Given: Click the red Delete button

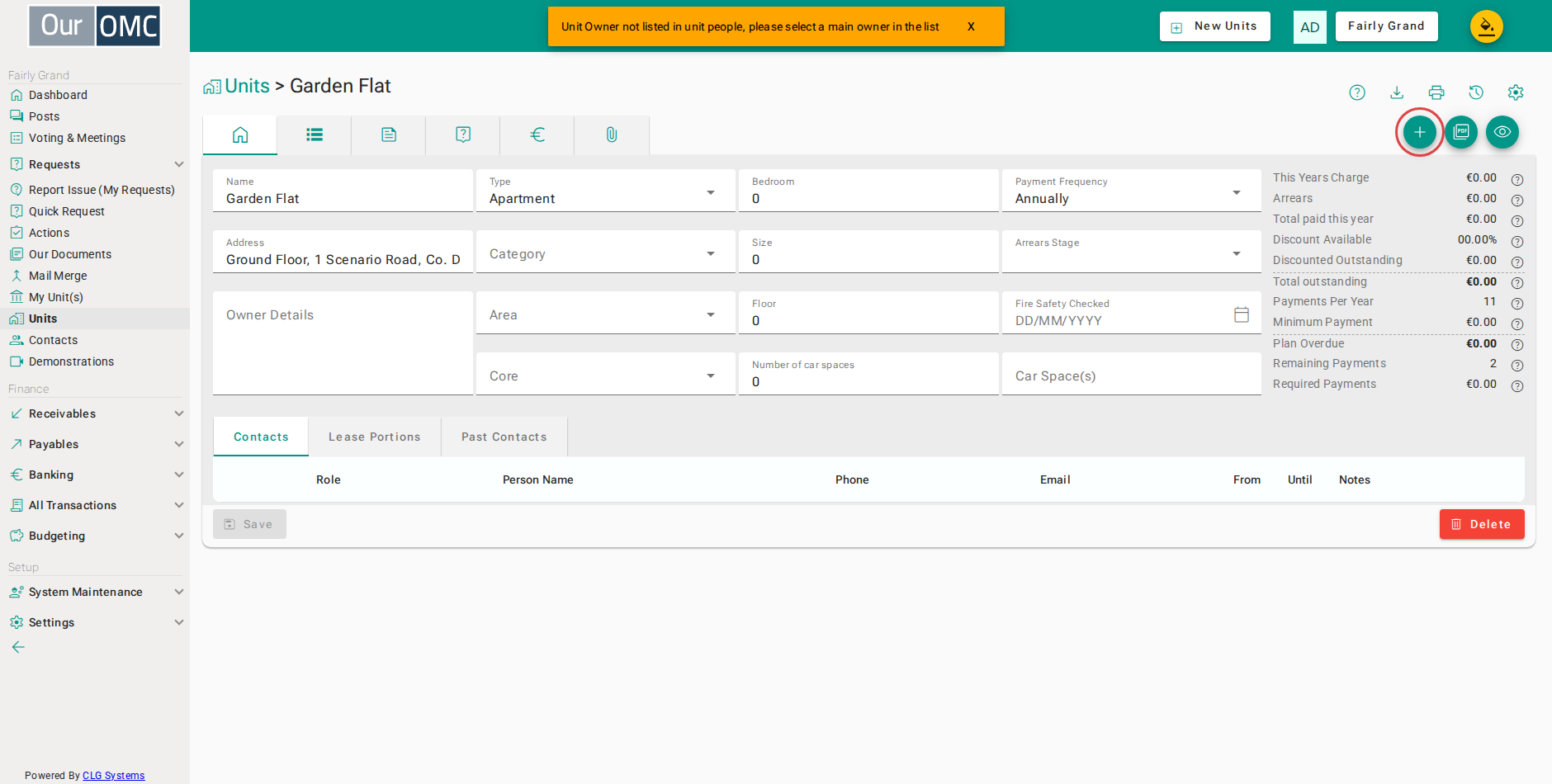Looking at the screenshot, I should 1482,524.
